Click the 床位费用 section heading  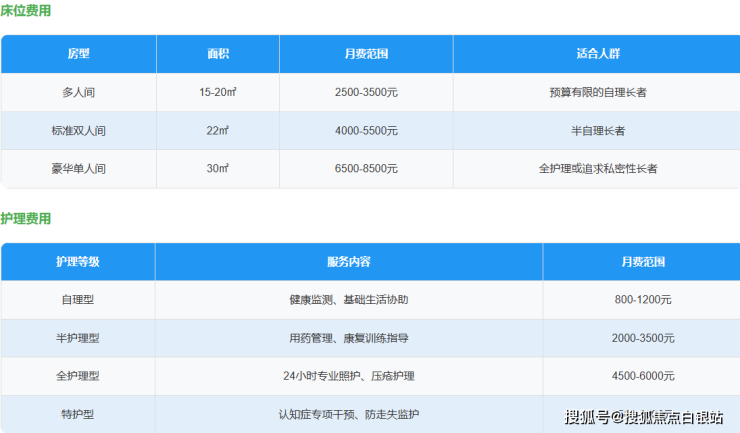26,11
